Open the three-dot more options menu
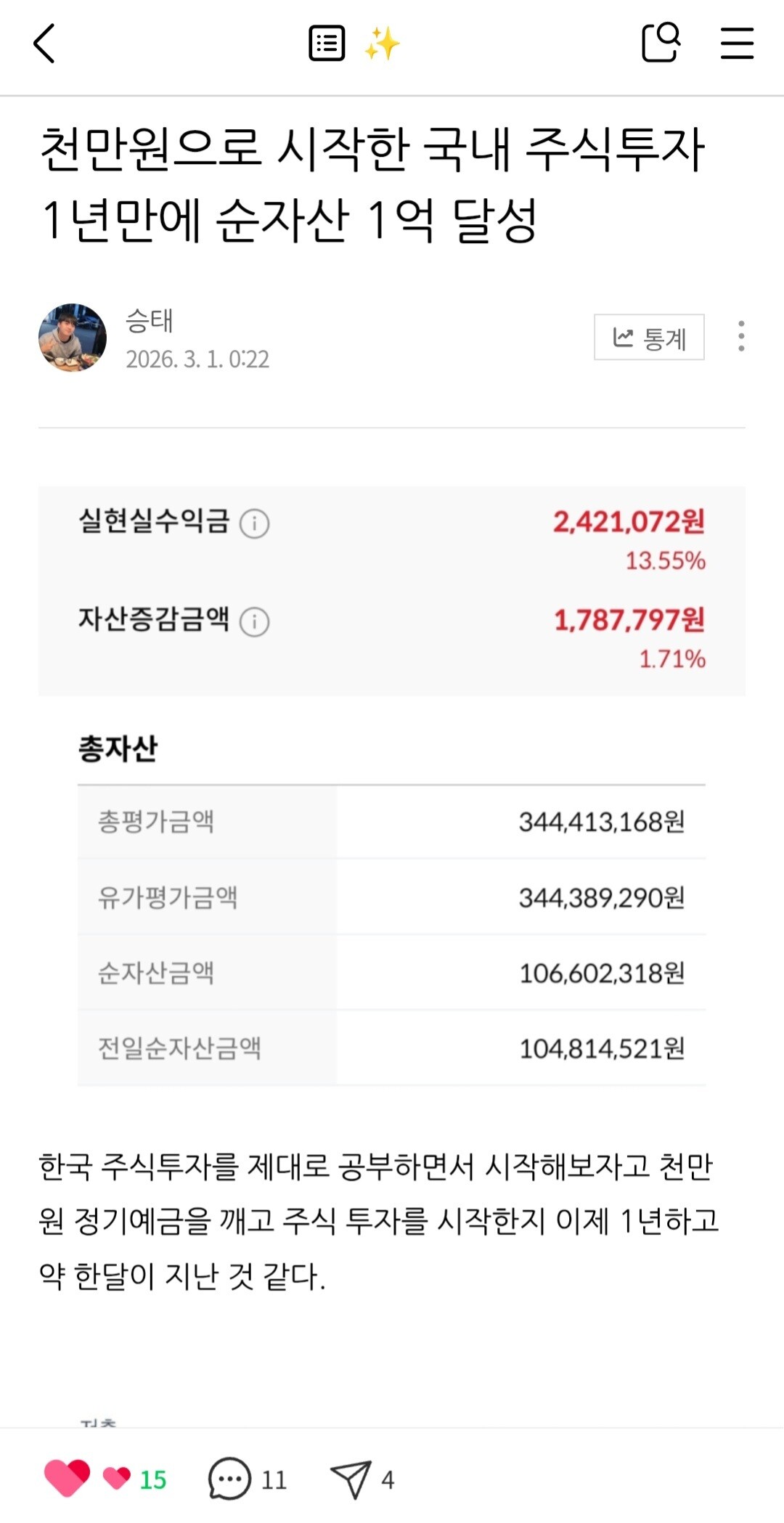 [740, 337]
